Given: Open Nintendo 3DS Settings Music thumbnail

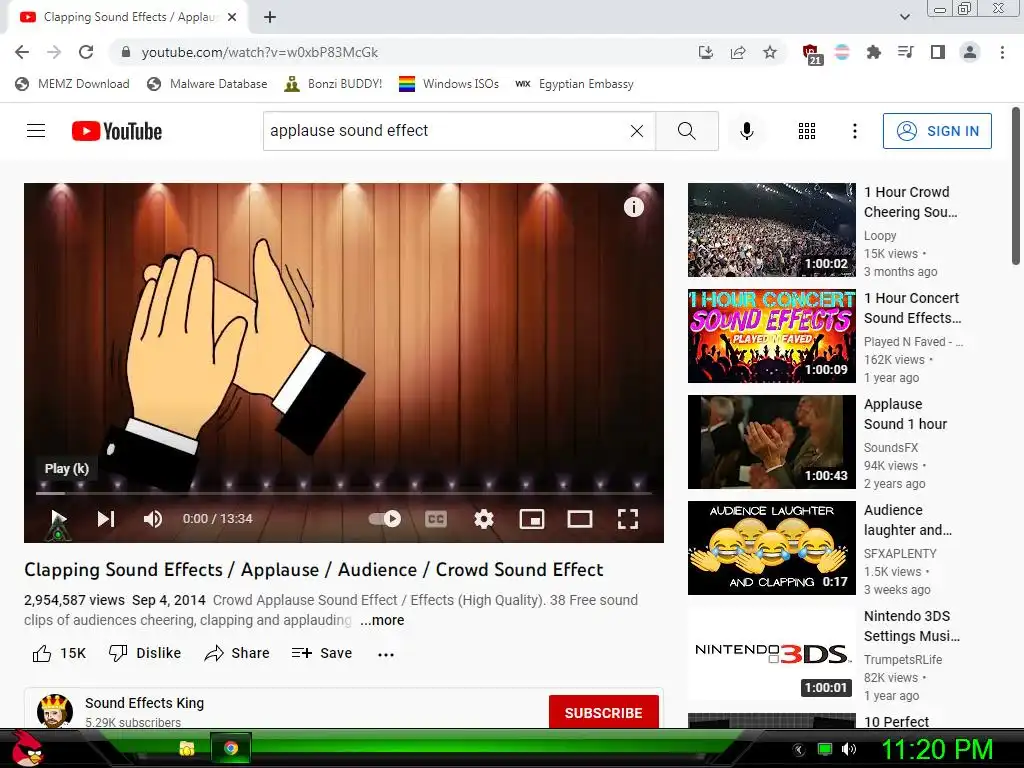Looking at the screenshot, I should pos(771,654).
